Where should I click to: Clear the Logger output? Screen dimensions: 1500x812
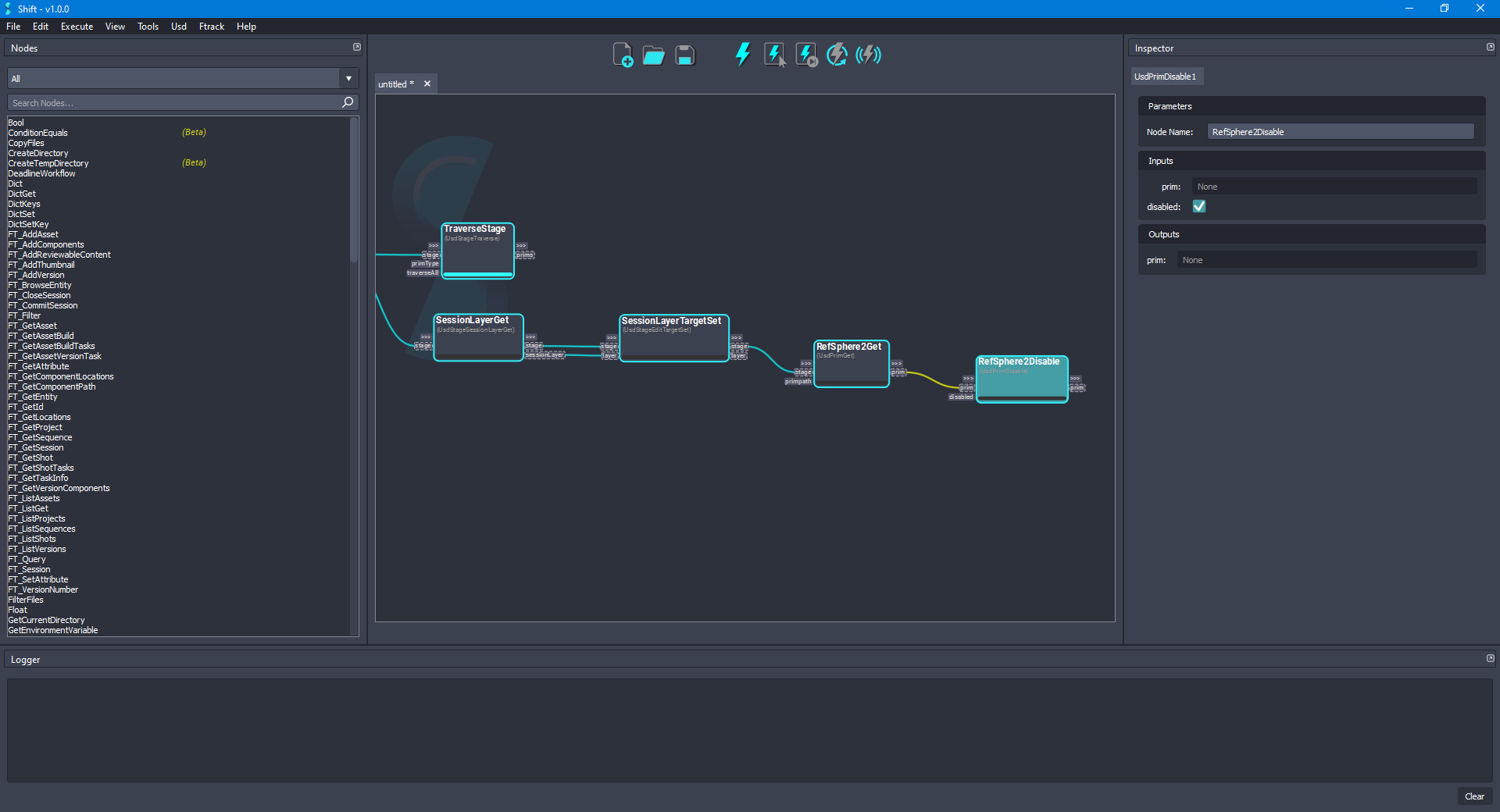tap(1474, 796)
